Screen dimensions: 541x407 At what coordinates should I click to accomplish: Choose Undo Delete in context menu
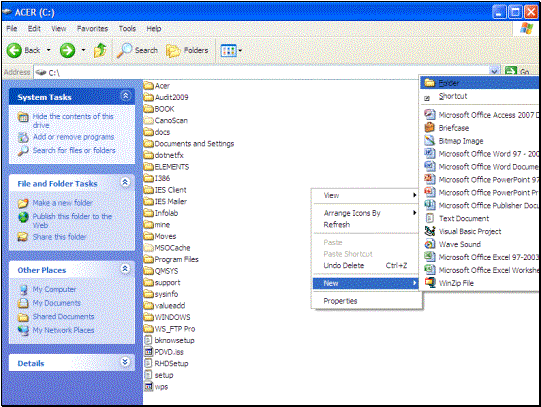pos(366,266)
